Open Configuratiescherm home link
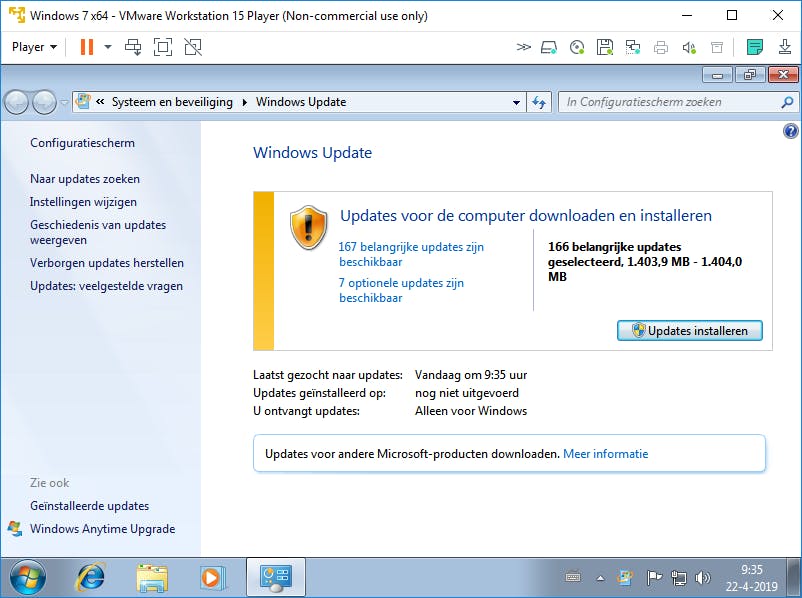This screenshot has height=598, width=802. pyautogui.click(x=82, y=143)
